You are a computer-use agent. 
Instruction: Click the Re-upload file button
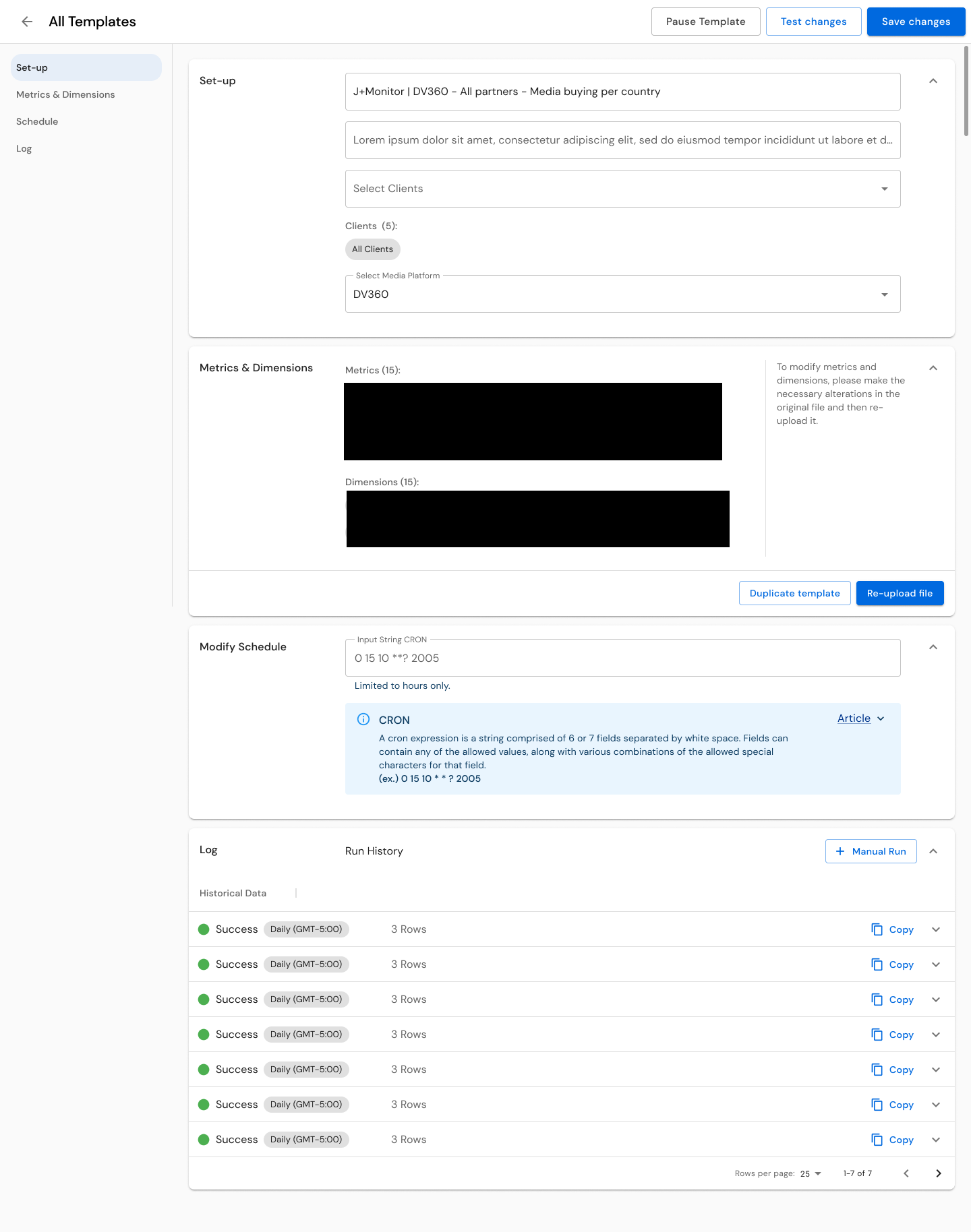(900, 593)
